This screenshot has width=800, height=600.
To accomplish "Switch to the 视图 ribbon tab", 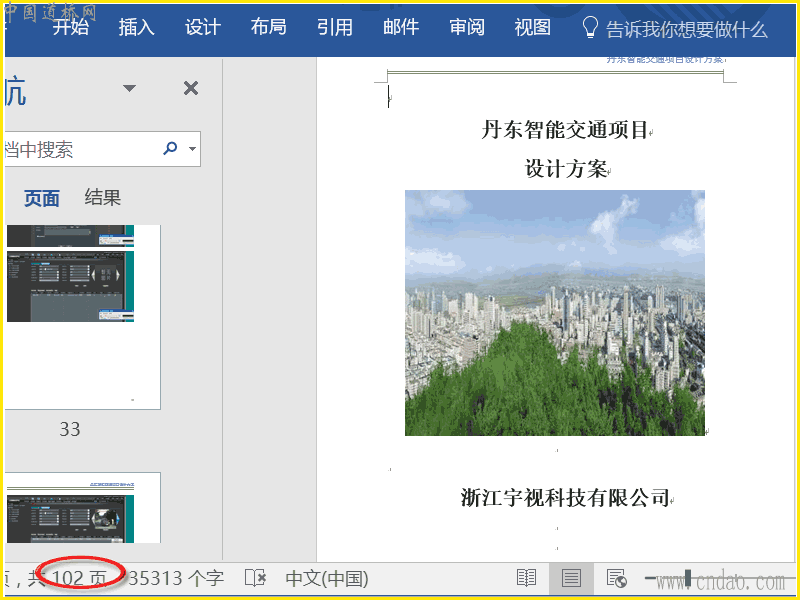I will [533, 27].
